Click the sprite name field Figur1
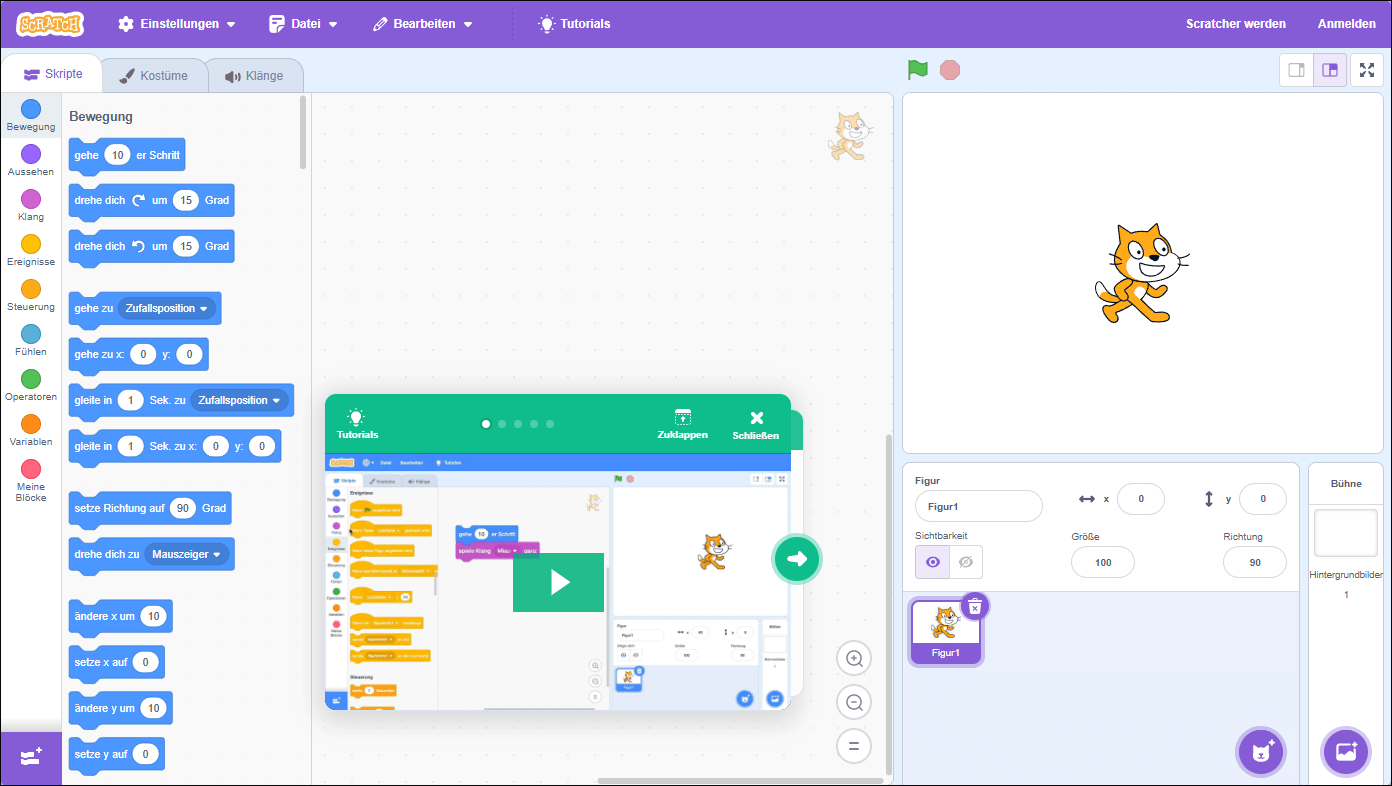Screen dimensions: 1392x786 [x=979, y=506]
